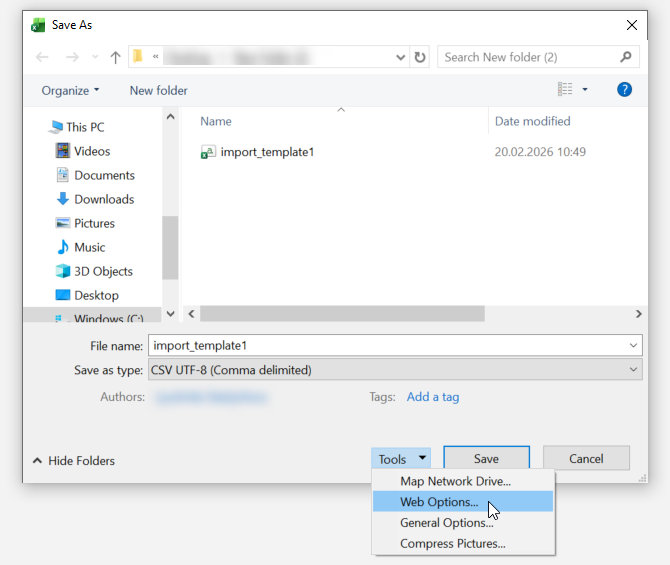Select the import_template1 file
The width and height of the screenshot is (670, 565).
267,152
